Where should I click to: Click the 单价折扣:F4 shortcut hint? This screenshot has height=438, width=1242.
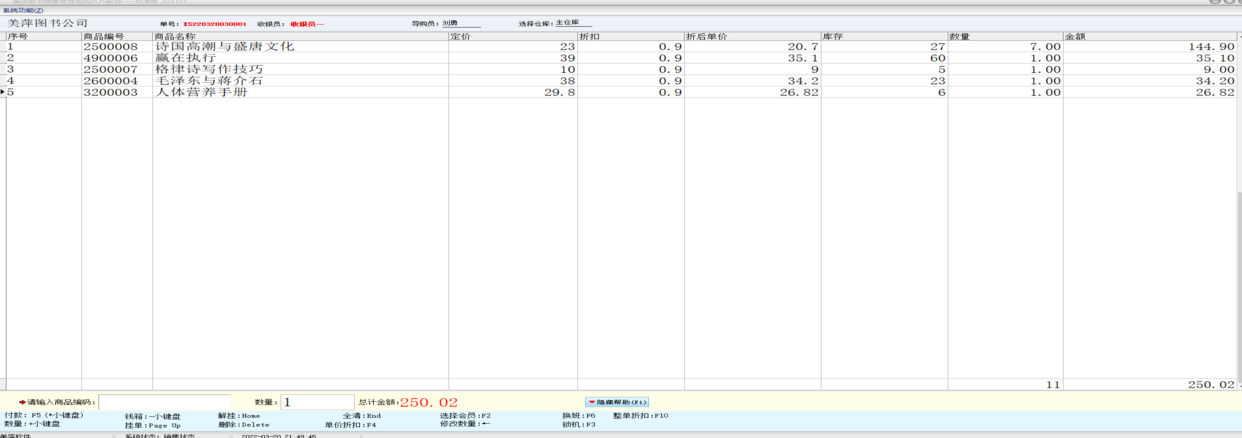click(350, 424)
